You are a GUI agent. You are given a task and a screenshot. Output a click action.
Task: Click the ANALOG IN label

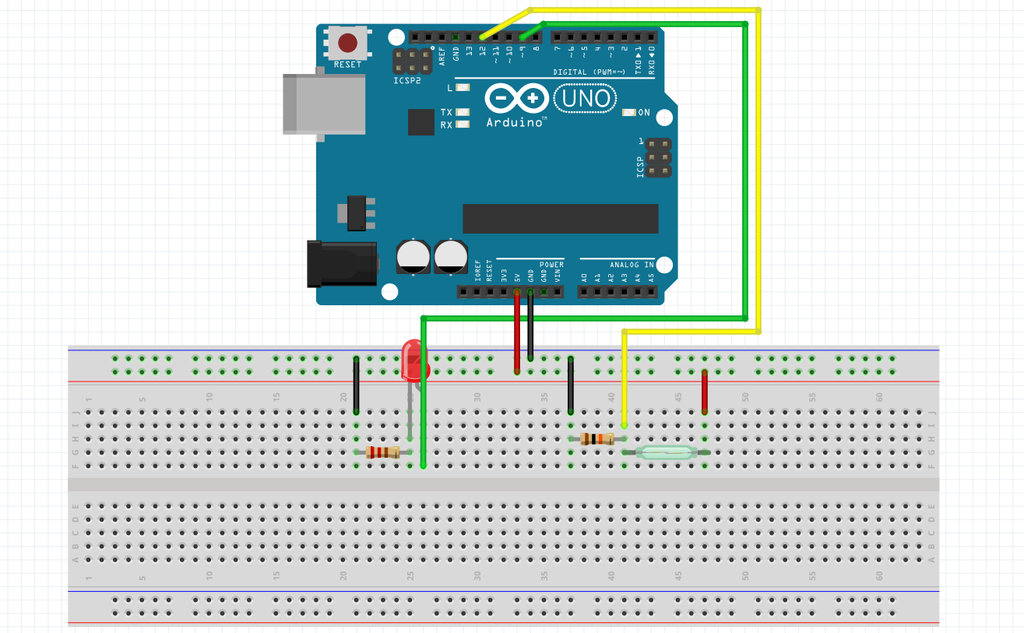click(632, 265)
